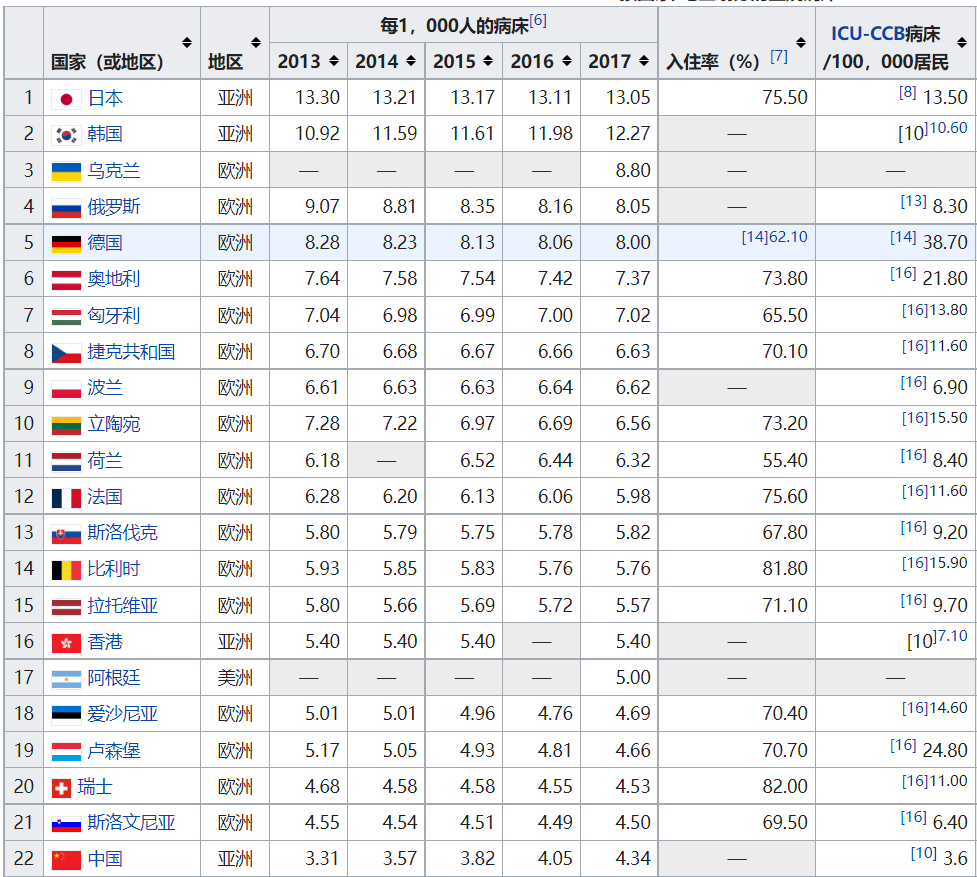Open the 捷克共和国 country link
This screenshot has height=877, width=977.
pyautogui.click(x=131, y=351)
